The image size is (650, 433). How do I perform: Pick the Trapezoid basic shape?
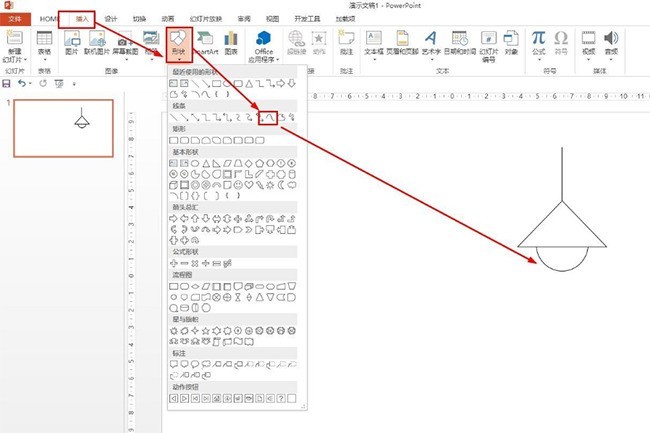[x=238, y=163]
